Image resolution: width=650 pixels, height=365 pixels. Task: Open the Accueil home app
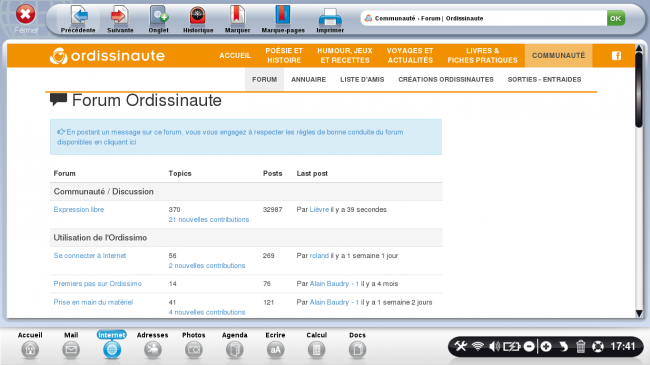[x=30, y=345]
